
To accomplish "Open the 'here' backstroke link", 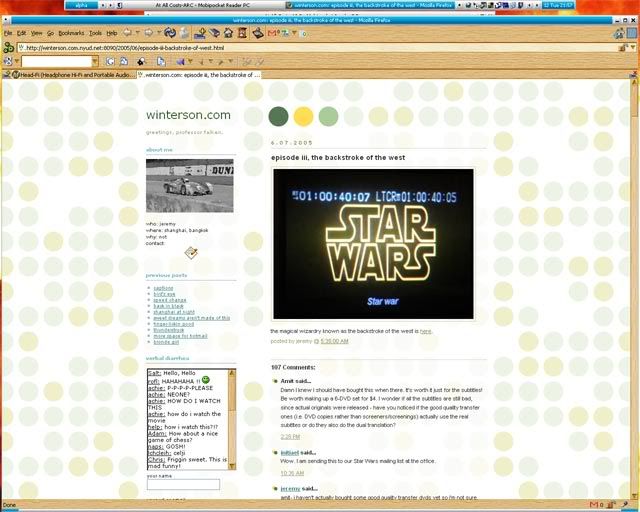I will coord(425,331).
